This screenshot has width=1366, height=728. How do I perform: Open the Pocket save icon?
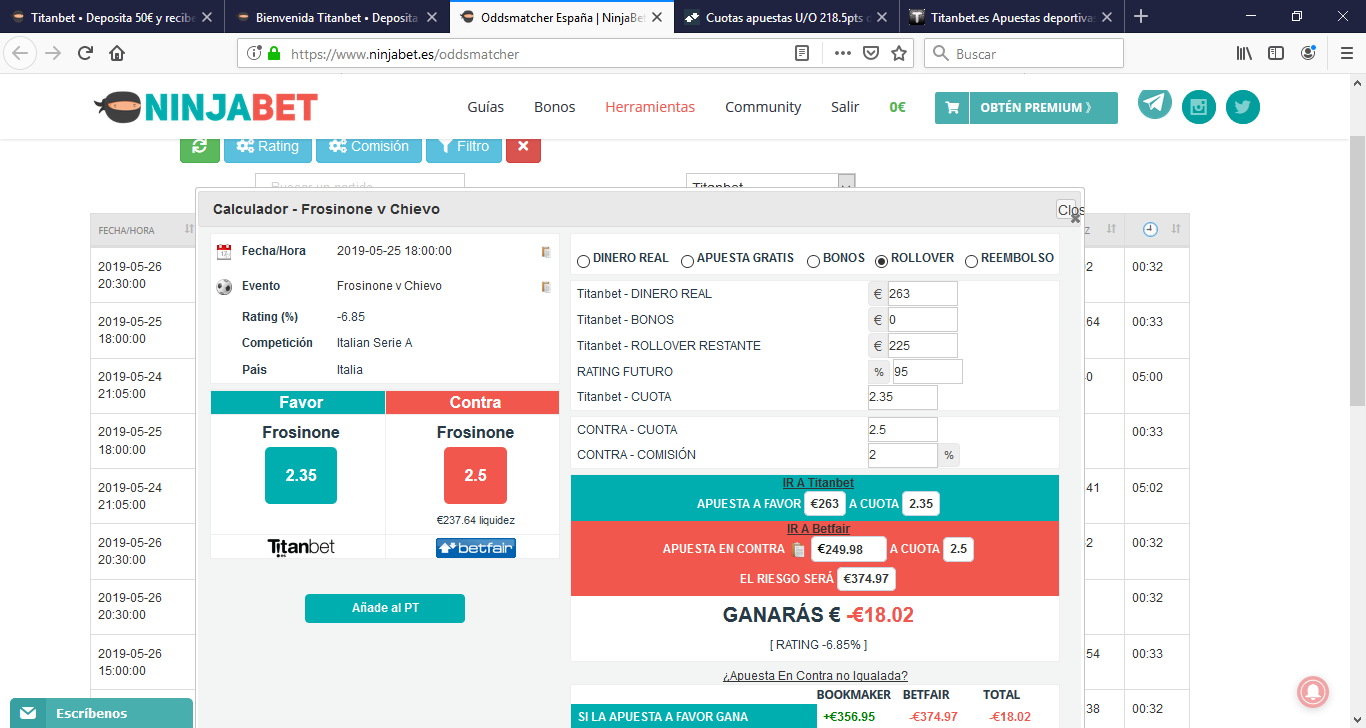tap(871, 54)
